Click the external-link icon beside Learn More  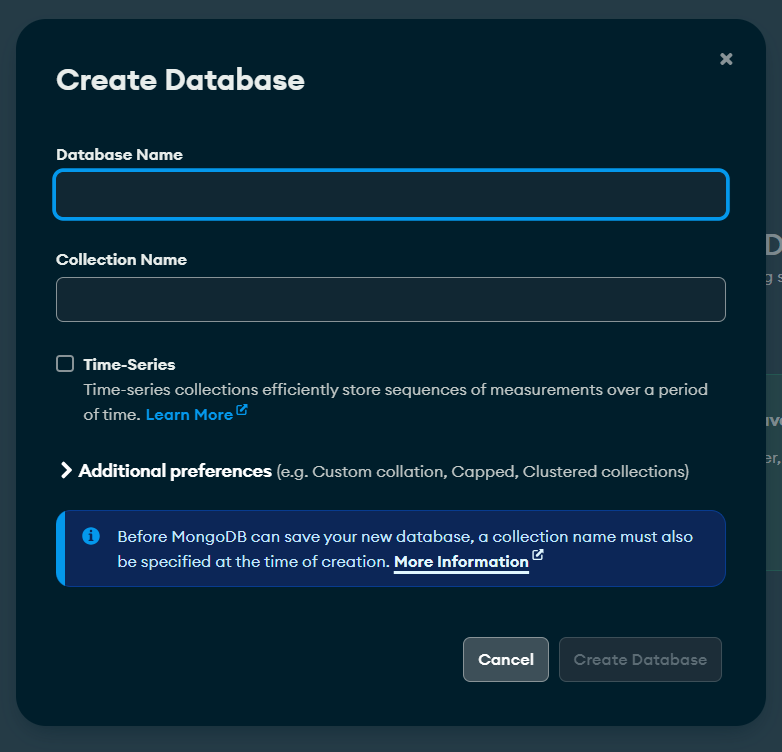[x=242, y=411]
